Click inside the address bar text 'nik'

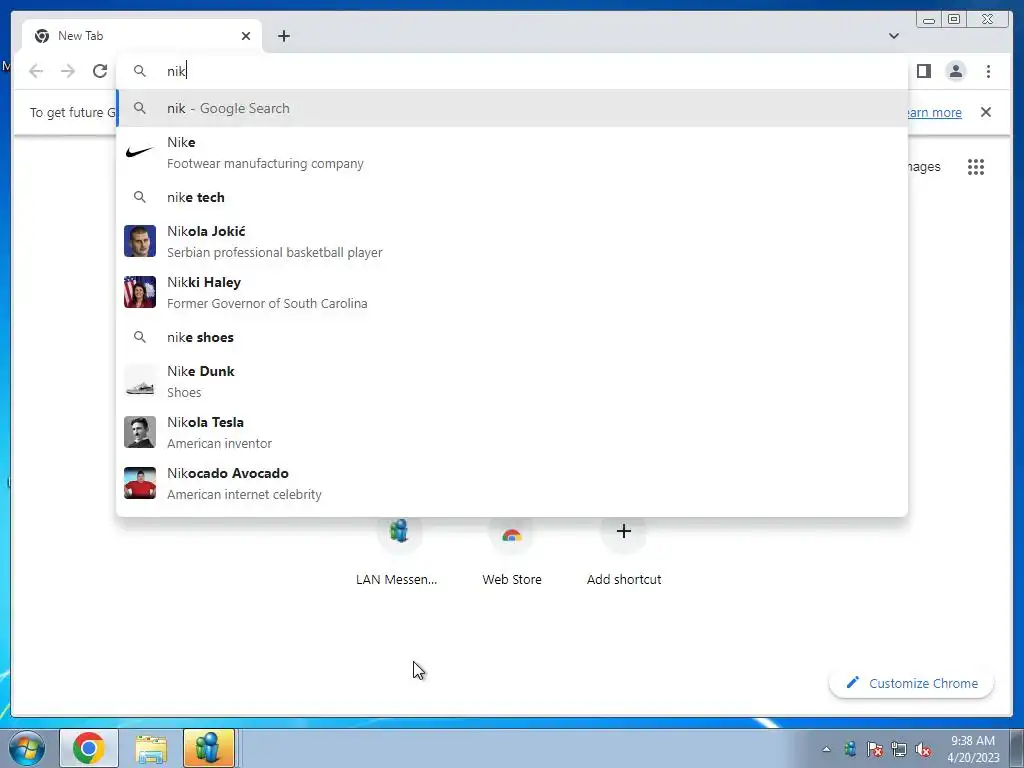pos(176,71)
